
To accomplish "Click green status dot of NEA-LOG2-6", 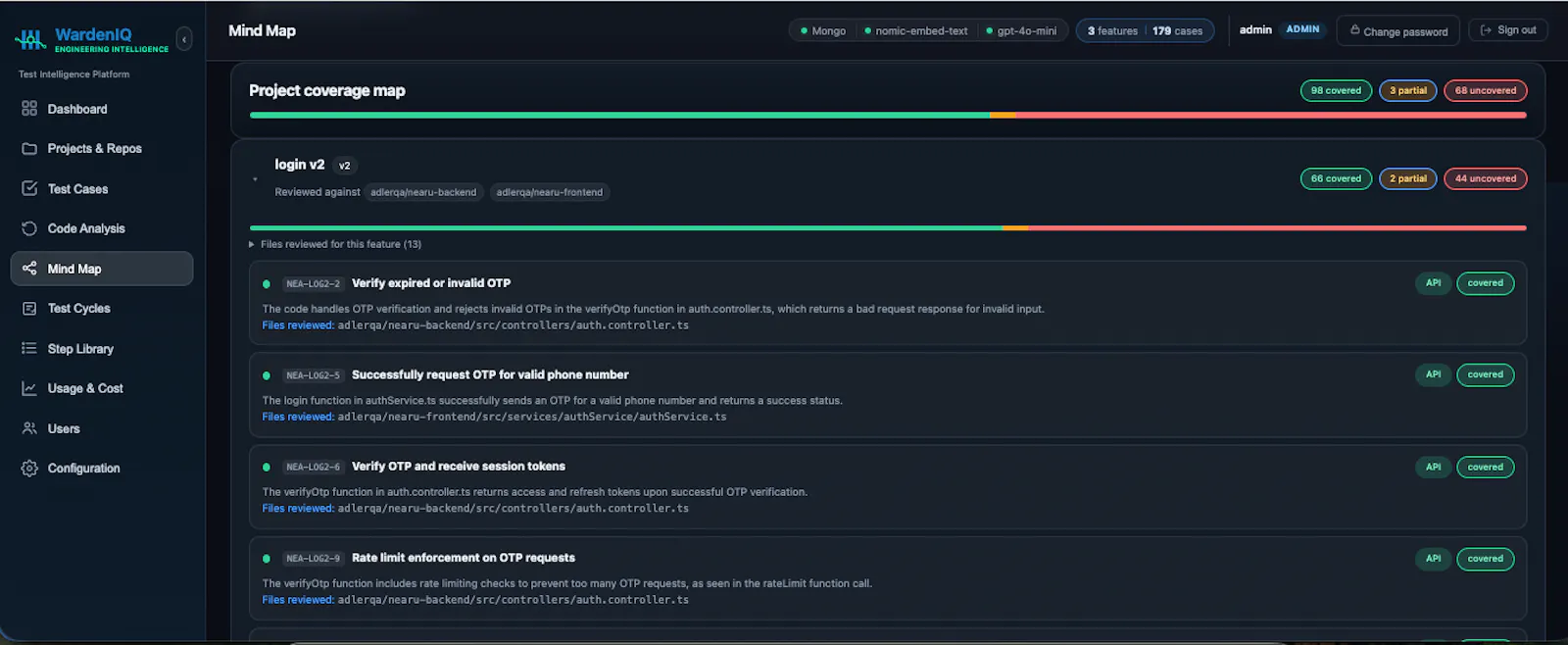I will [267, 468].
